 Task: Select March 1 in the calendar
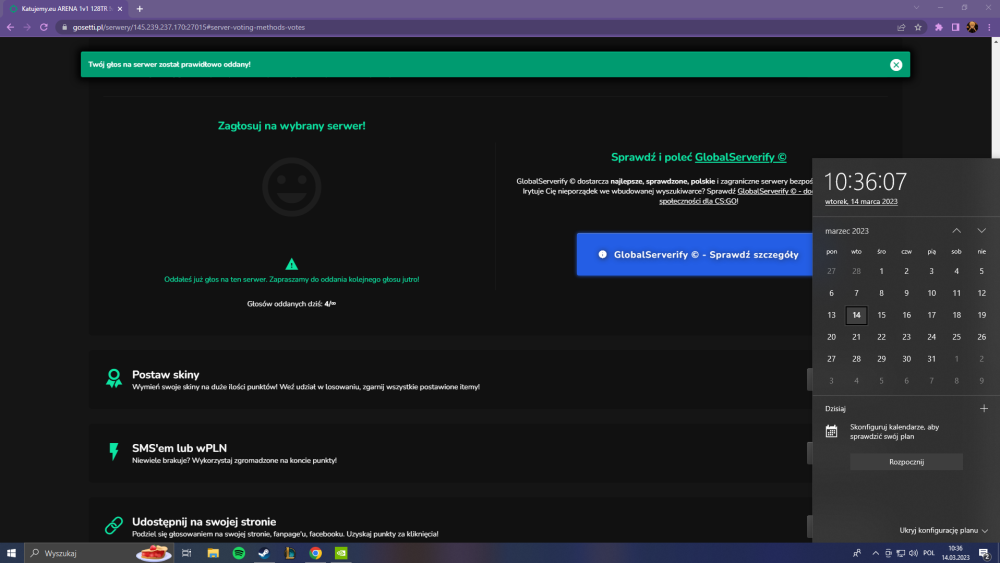pyautogui.click(x=881, y=271)
